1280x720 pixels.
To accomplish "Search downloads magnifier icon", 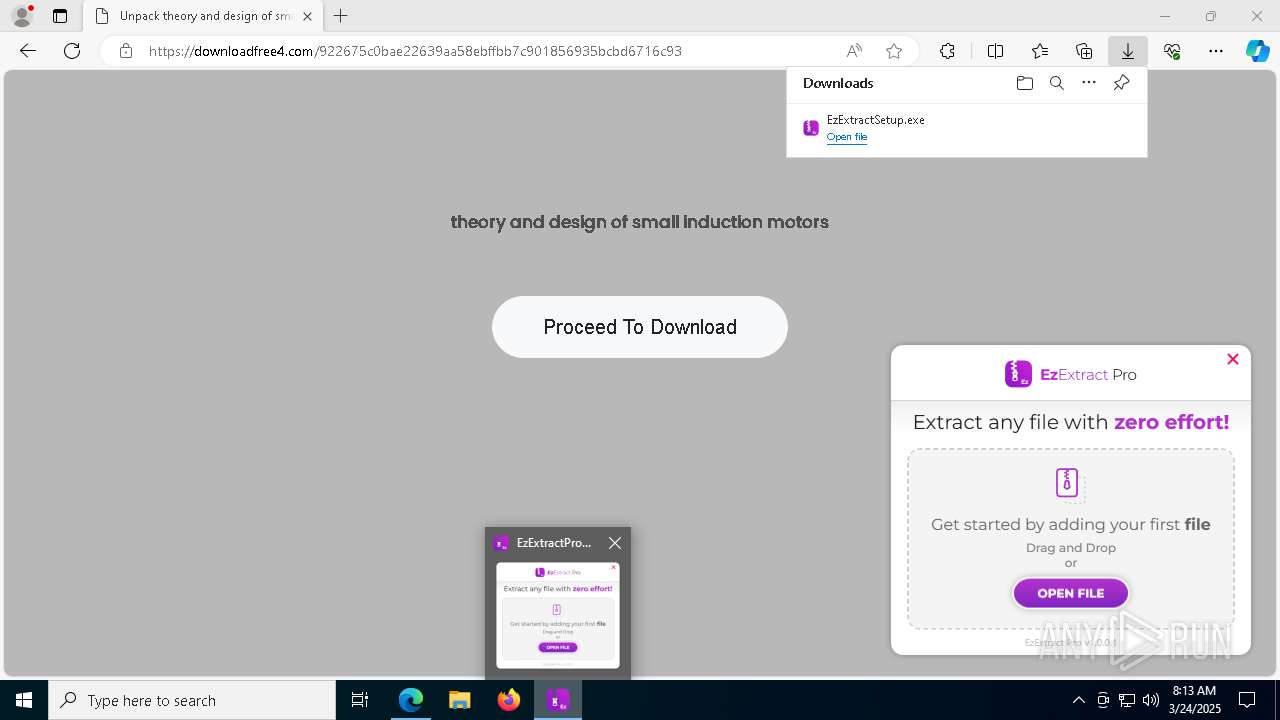I will coord(1056,83).
